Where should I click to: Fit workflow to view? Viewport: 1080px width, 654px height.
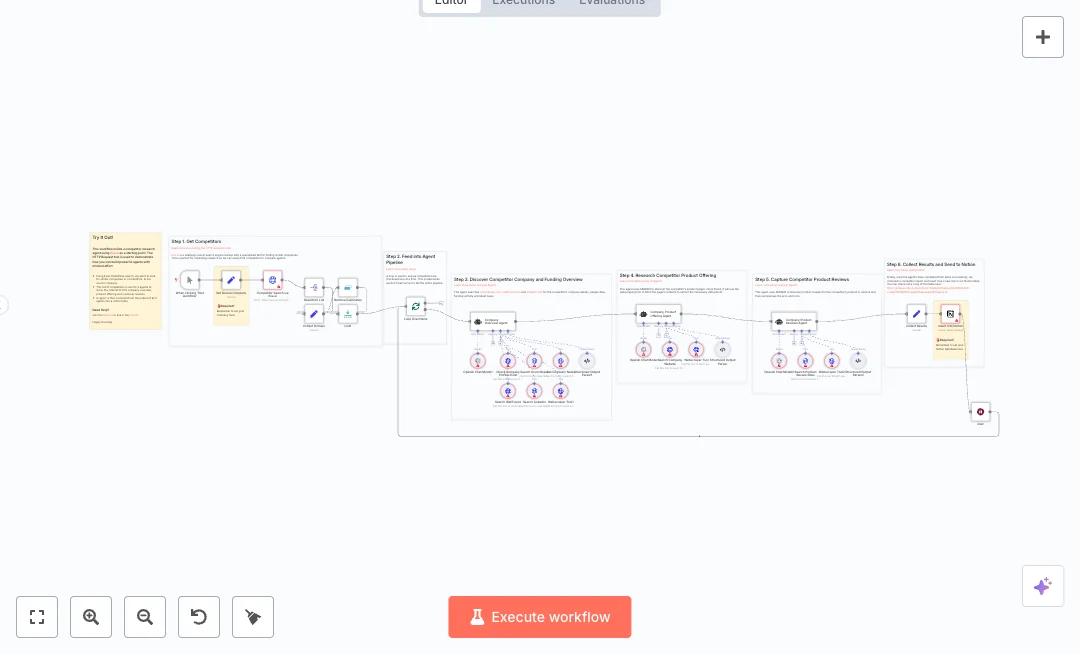[x=37, y=617]
